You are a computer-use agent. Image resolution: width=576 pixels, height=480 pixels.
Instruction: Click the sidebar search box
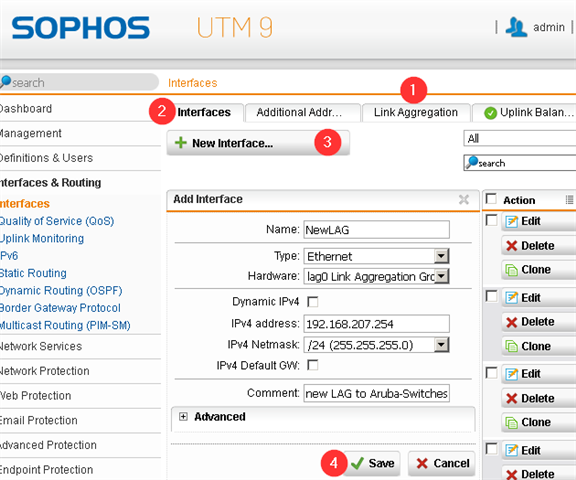(x=79, y=82)
